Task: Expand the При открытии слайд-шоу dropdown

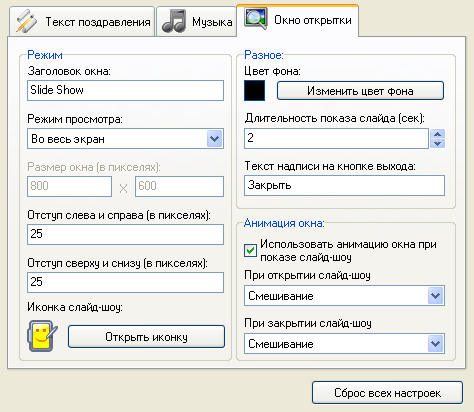Action: pyautogui.click(x=436, y=296)
